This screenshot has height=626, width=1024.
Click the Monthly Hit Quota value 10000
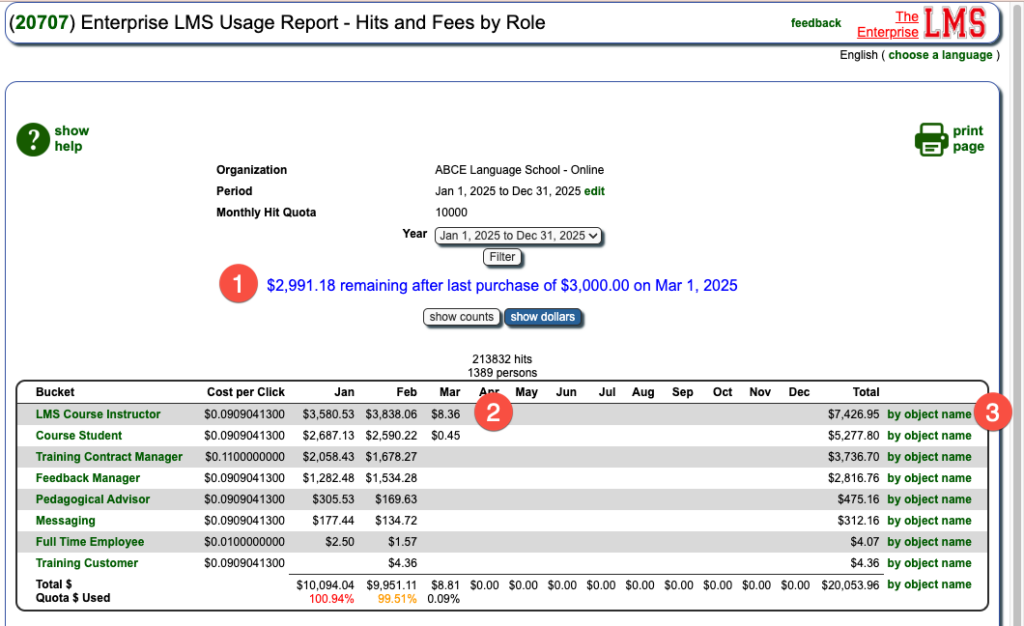[451, 212]
